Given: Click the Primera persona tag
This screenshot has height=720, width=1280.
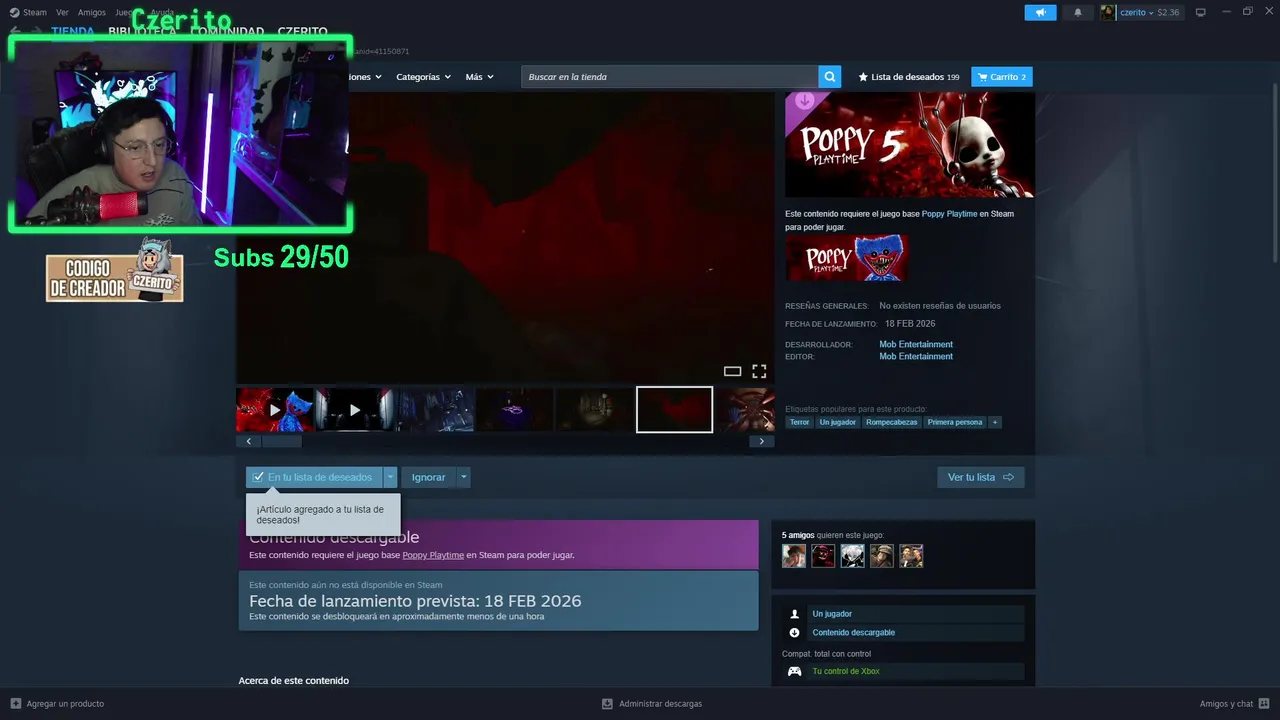Looking at the screenshot, I should tap(955, 422).
